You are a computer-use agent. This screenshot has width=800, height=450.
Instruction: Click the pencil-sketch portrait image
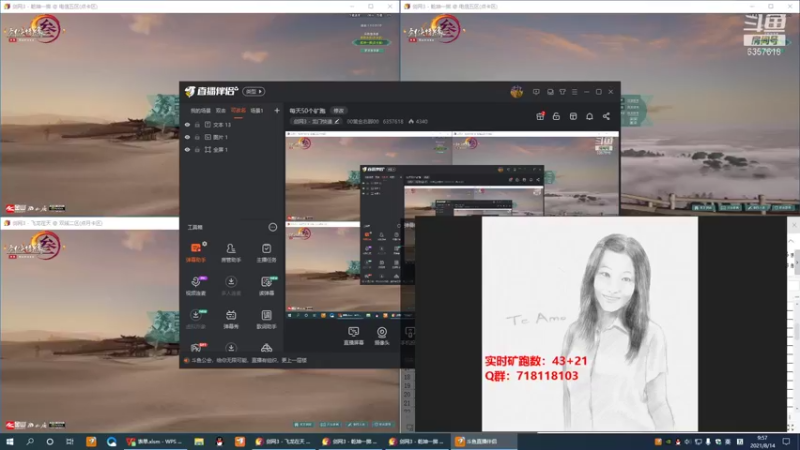pos(590,323)
